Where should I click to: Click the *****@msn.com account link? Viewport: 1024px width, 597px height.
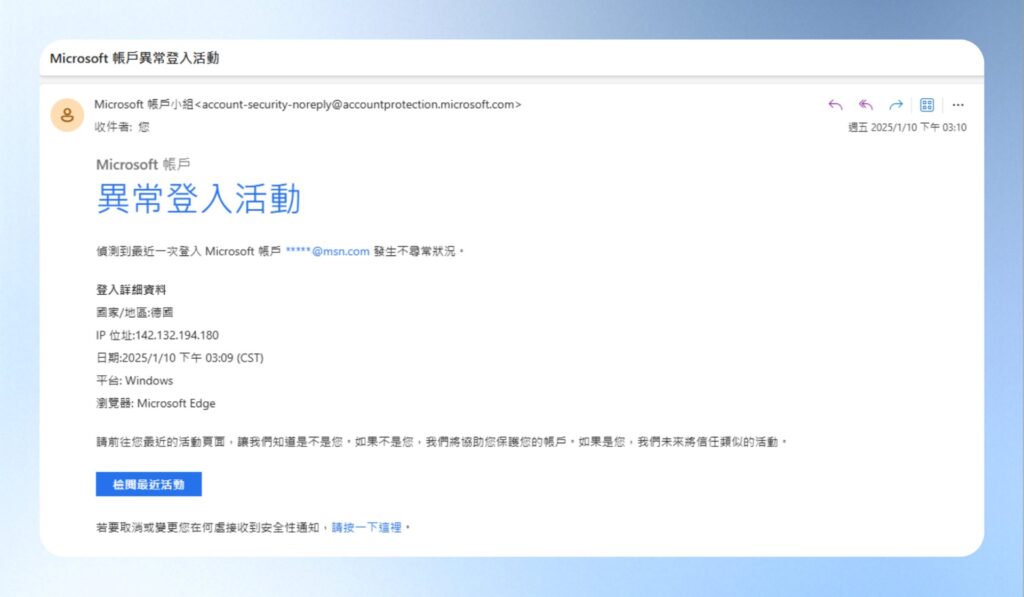click(x=328, y=251)
